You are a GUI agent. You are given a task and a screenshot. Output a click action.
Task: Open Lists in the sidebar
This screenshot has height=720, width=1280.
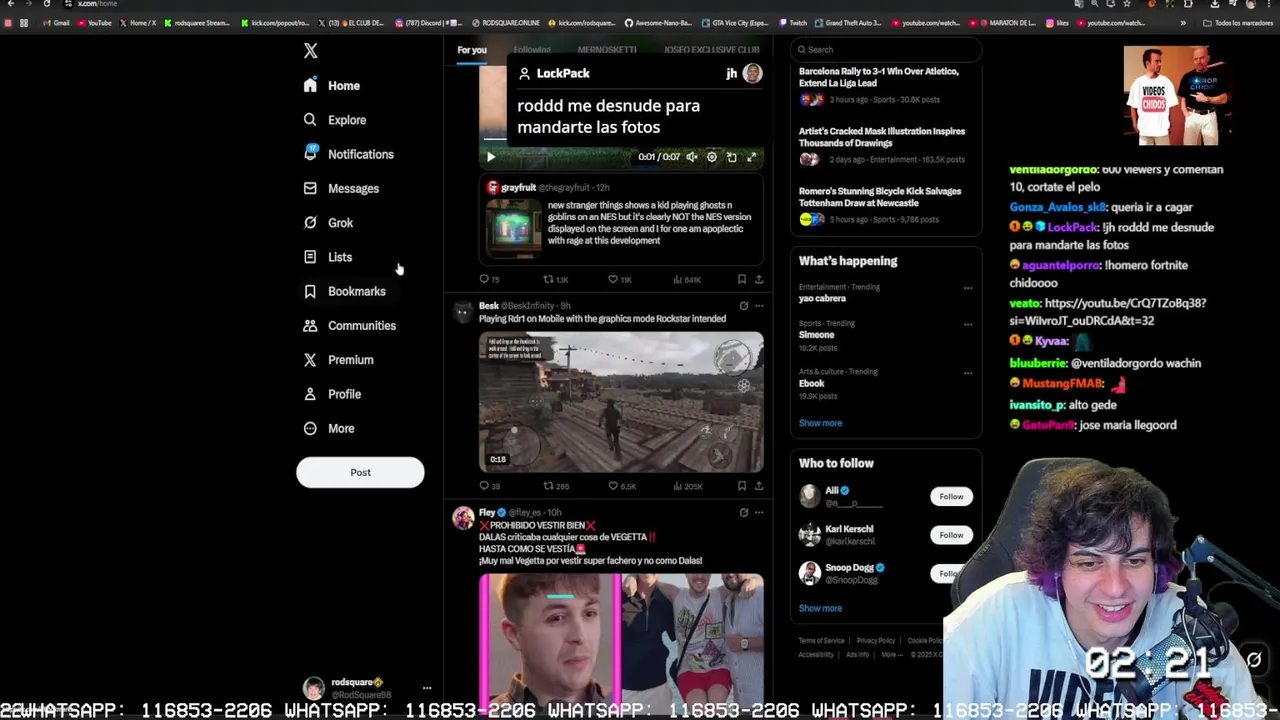328,257
